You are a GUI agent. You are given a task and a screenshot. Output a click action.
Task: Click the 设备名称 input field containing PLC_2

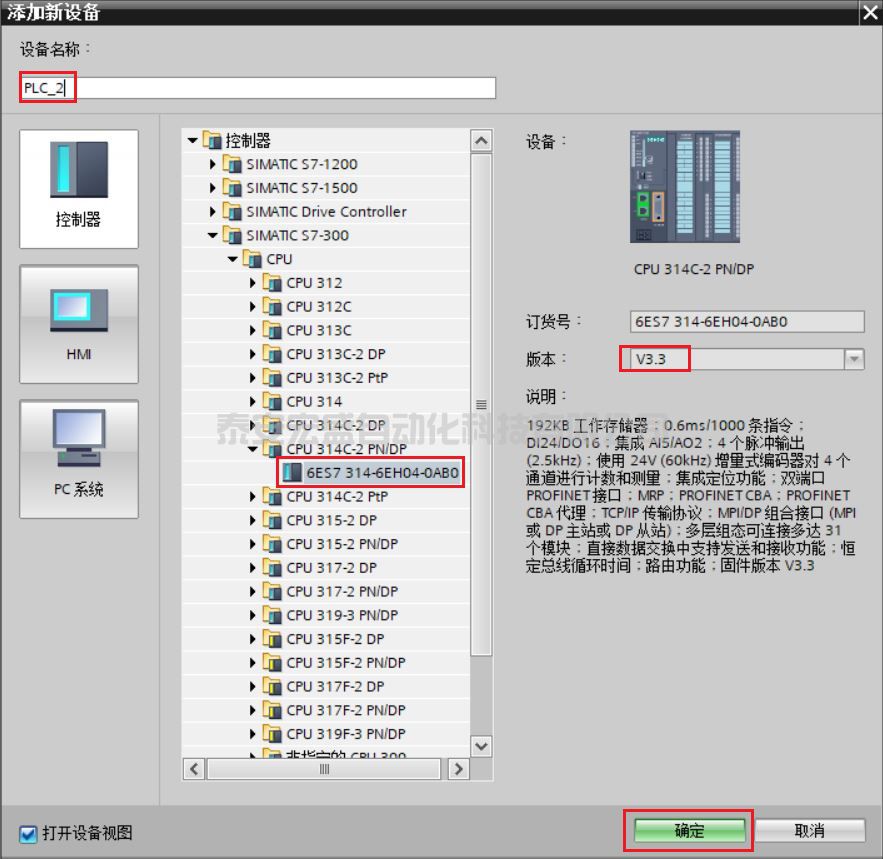(x=258, y=88)
